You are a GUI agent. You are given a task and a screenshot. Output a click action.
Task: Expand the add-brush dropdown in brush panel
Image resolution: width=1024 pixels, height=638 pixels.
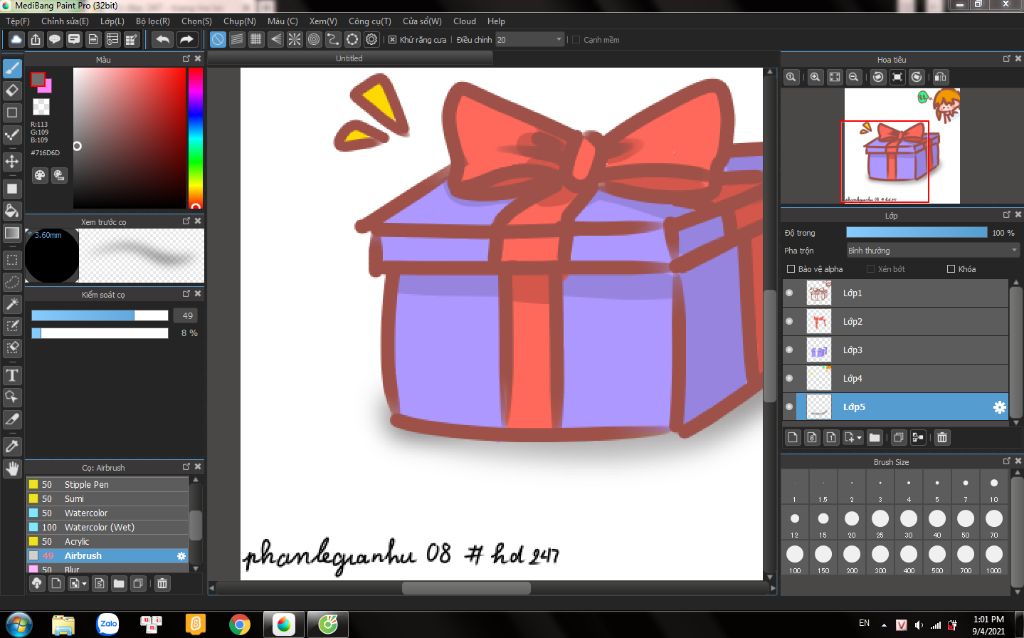pyautogui.click(x=85, y=584)
